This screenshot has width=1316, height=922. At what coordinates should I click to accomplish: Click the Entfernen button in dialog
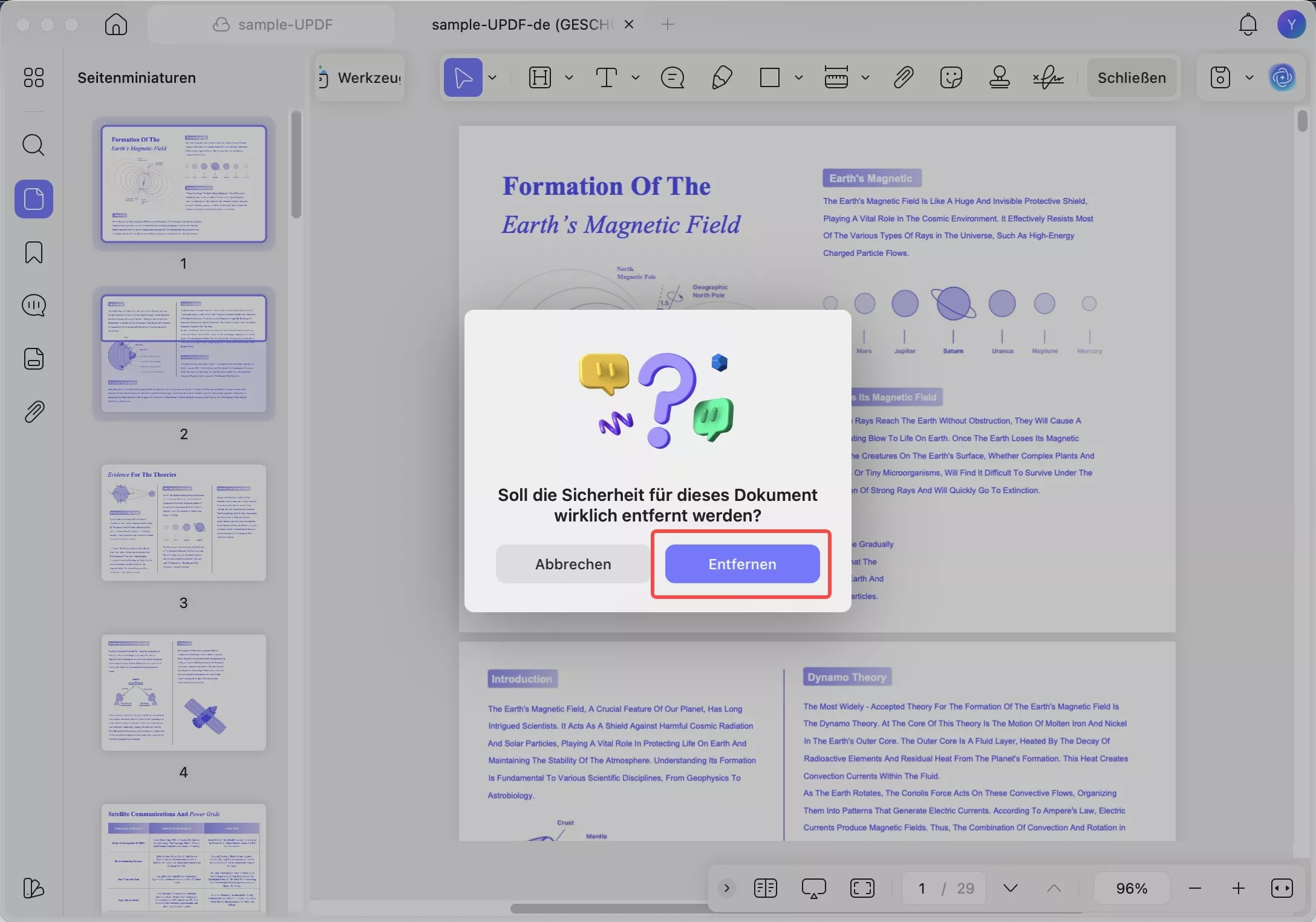coord(742,564)
